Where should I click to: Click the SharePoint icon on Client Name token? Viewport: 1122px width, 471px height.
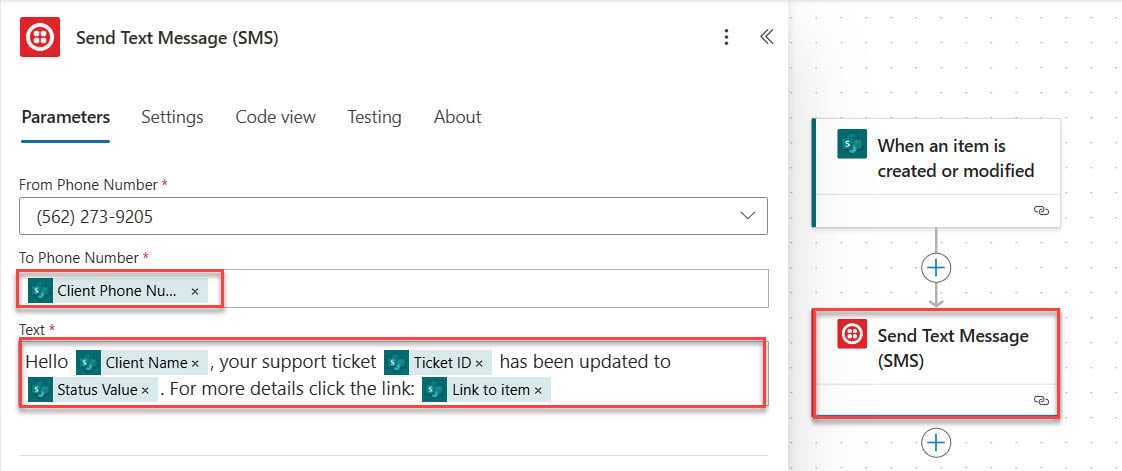[x=89, y=363]
